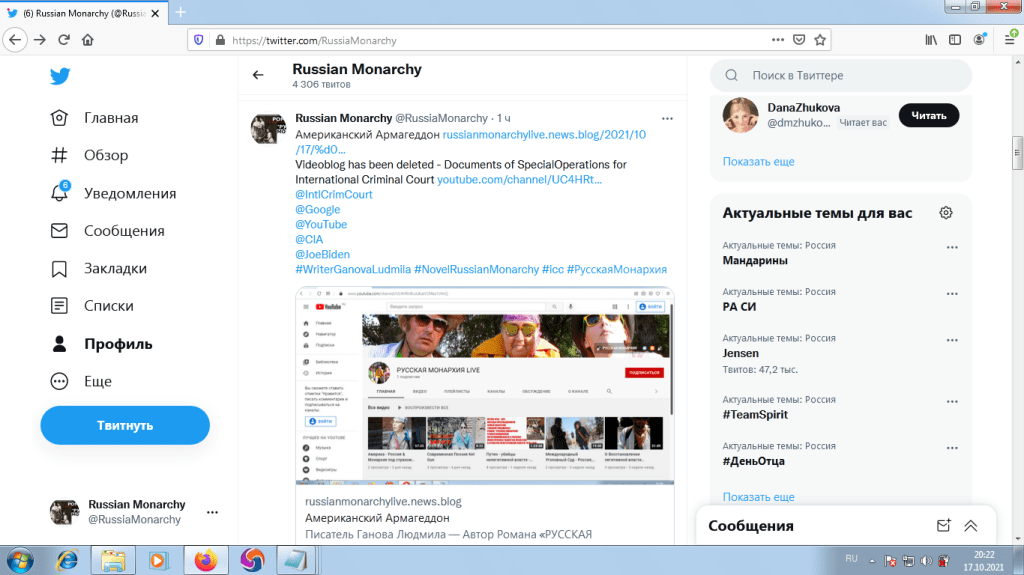Bookmark this page star icon
This screenshot has width=1024, height=575.
pos(820,40)
